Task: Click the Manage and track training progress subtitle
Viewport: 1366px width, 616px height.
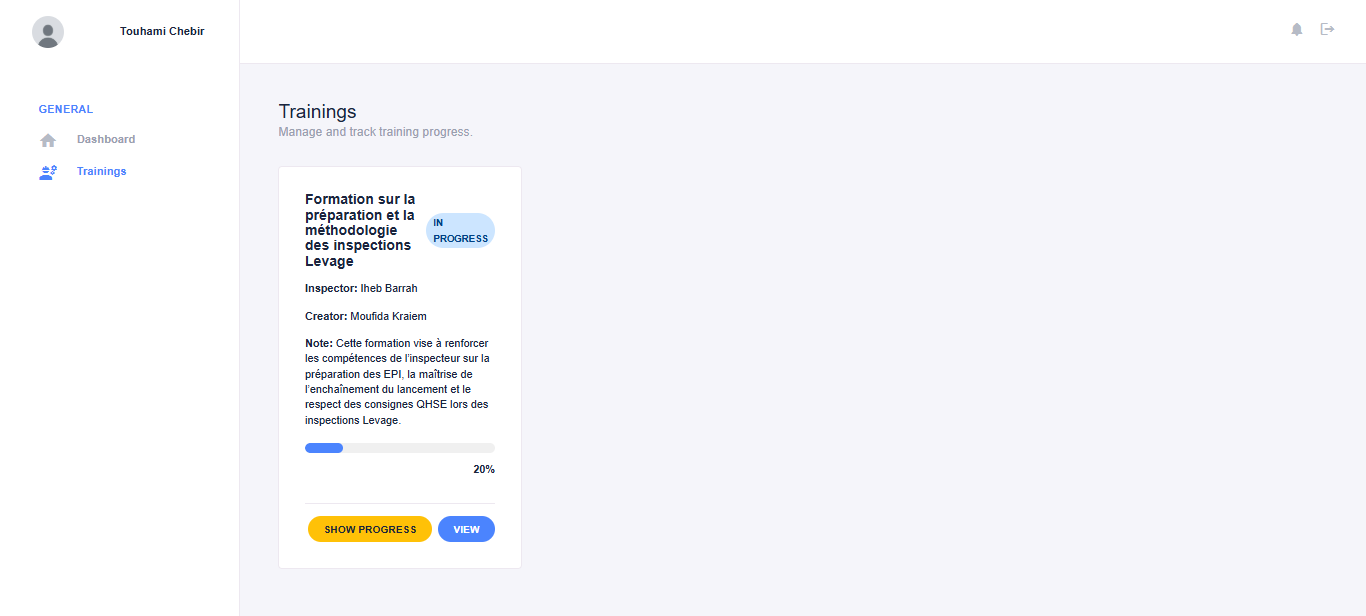Action: 375,132
